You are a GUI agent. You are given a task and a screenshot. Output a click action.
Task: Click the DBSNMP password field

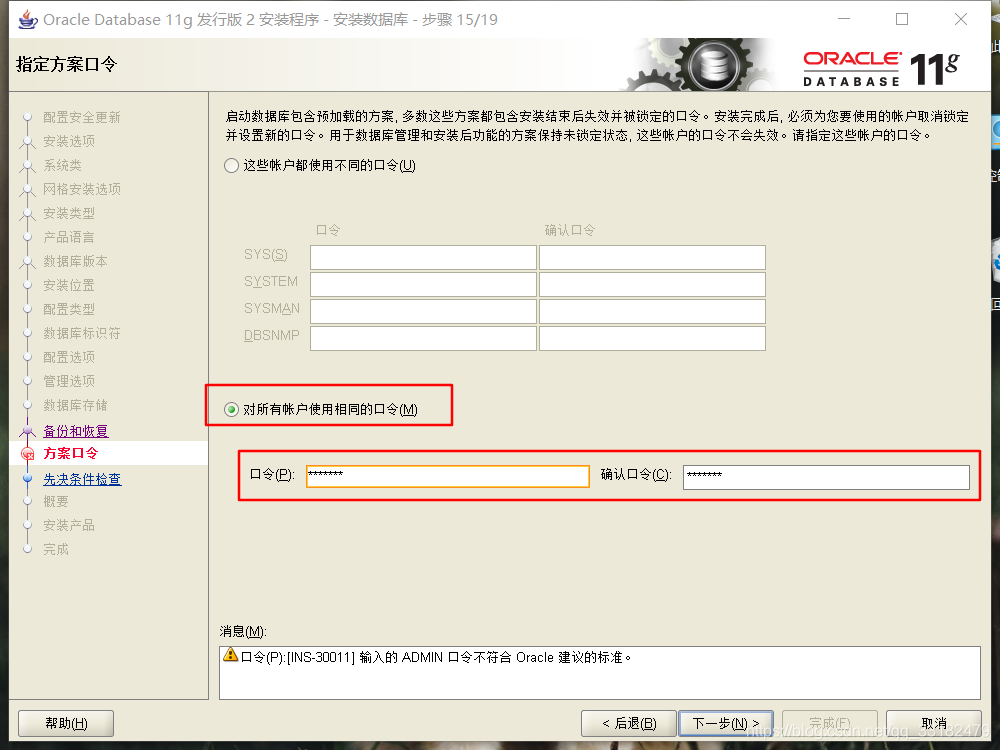coord(423,339)
